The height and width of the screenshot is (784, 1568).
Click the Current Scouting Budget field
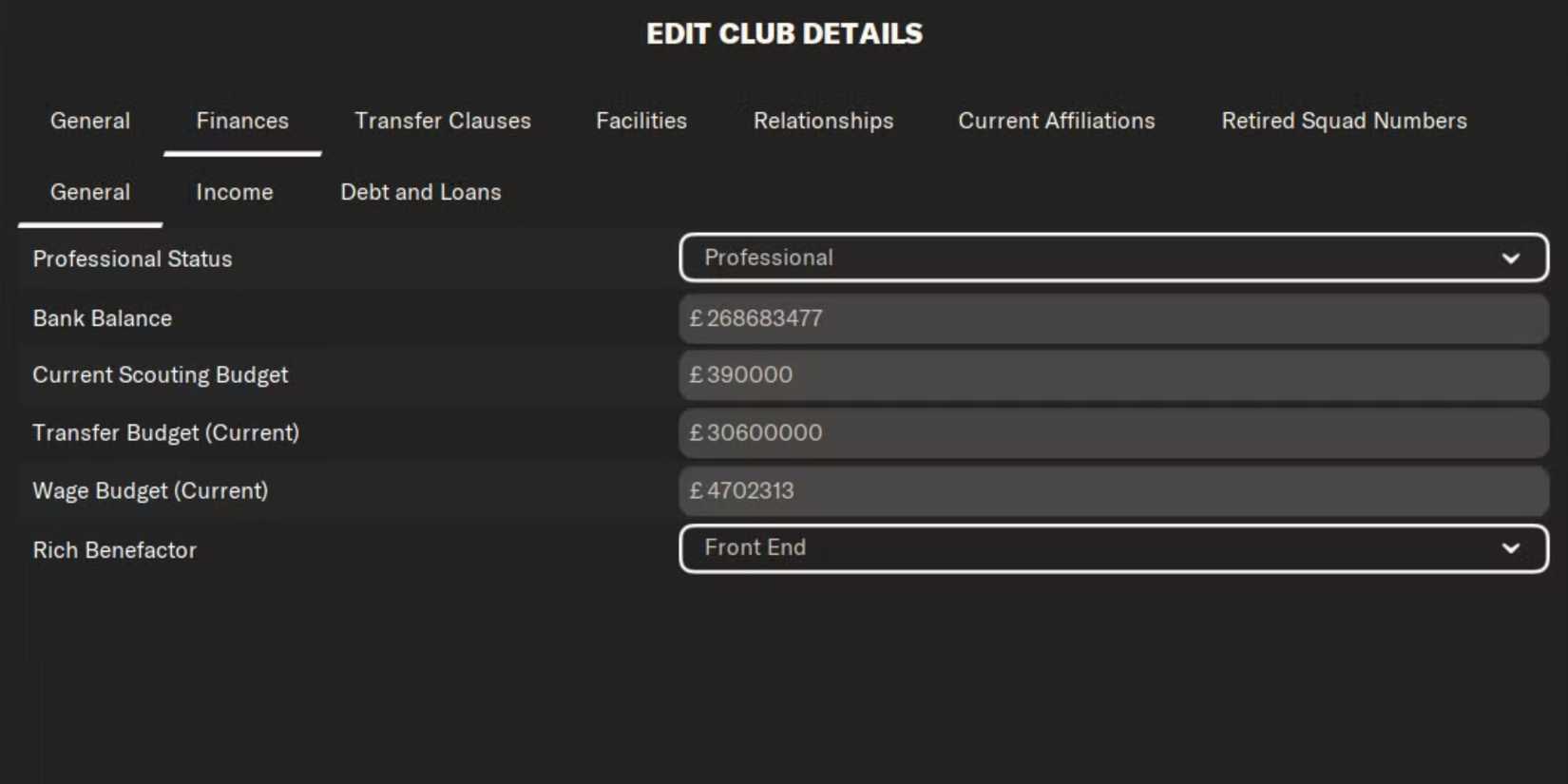1112,374
